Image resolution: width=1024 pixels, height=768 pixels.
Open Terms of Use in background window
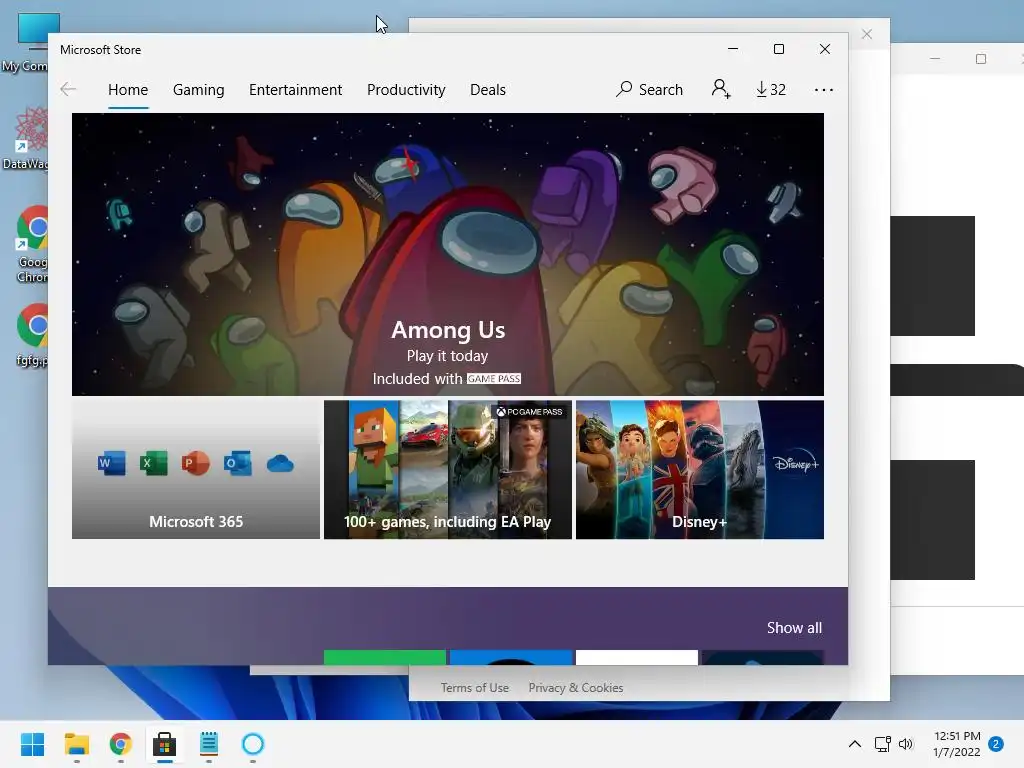pyautogui.click(x=475, y=688)
